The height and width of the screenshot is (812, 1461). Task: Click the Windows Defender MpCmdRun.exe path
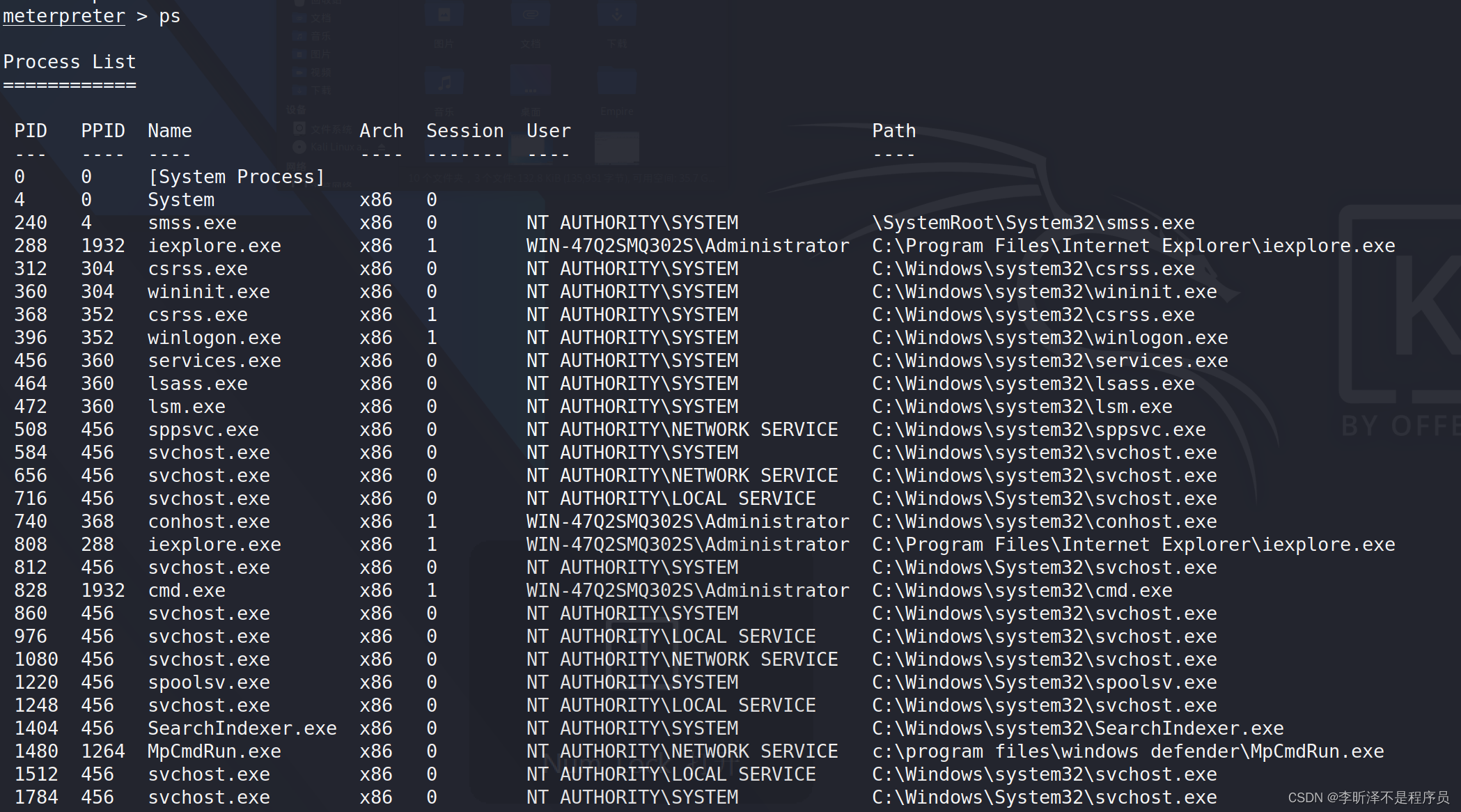tap(1128, 751)
